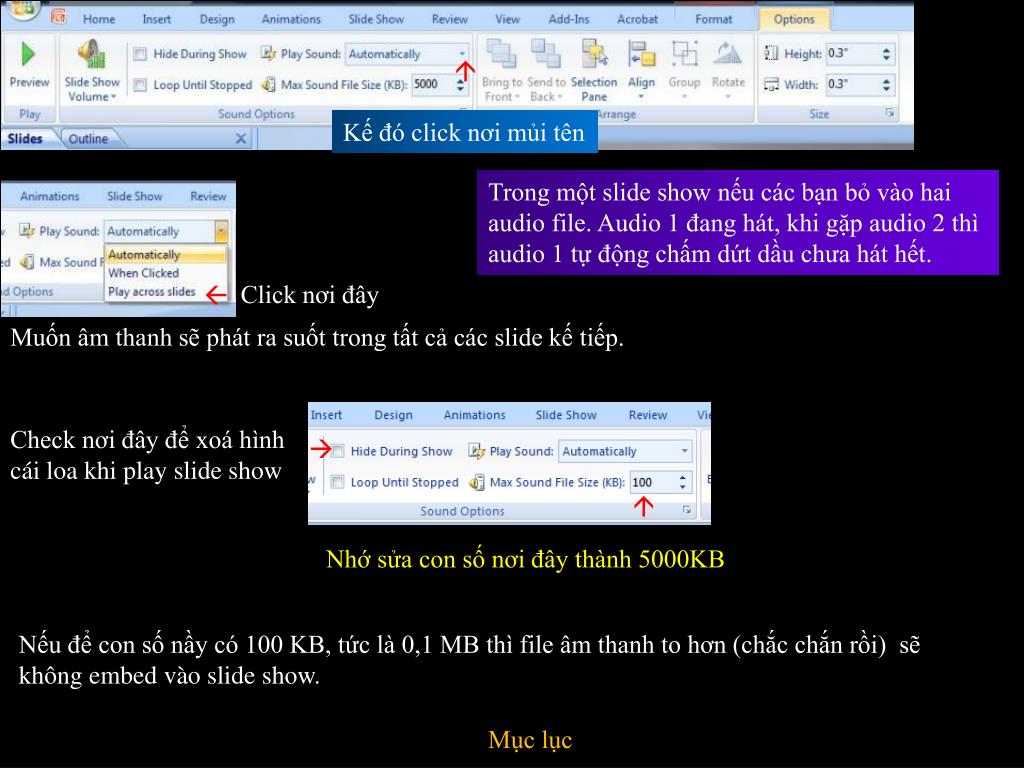Expand the Group dropdown arrow

684,97
